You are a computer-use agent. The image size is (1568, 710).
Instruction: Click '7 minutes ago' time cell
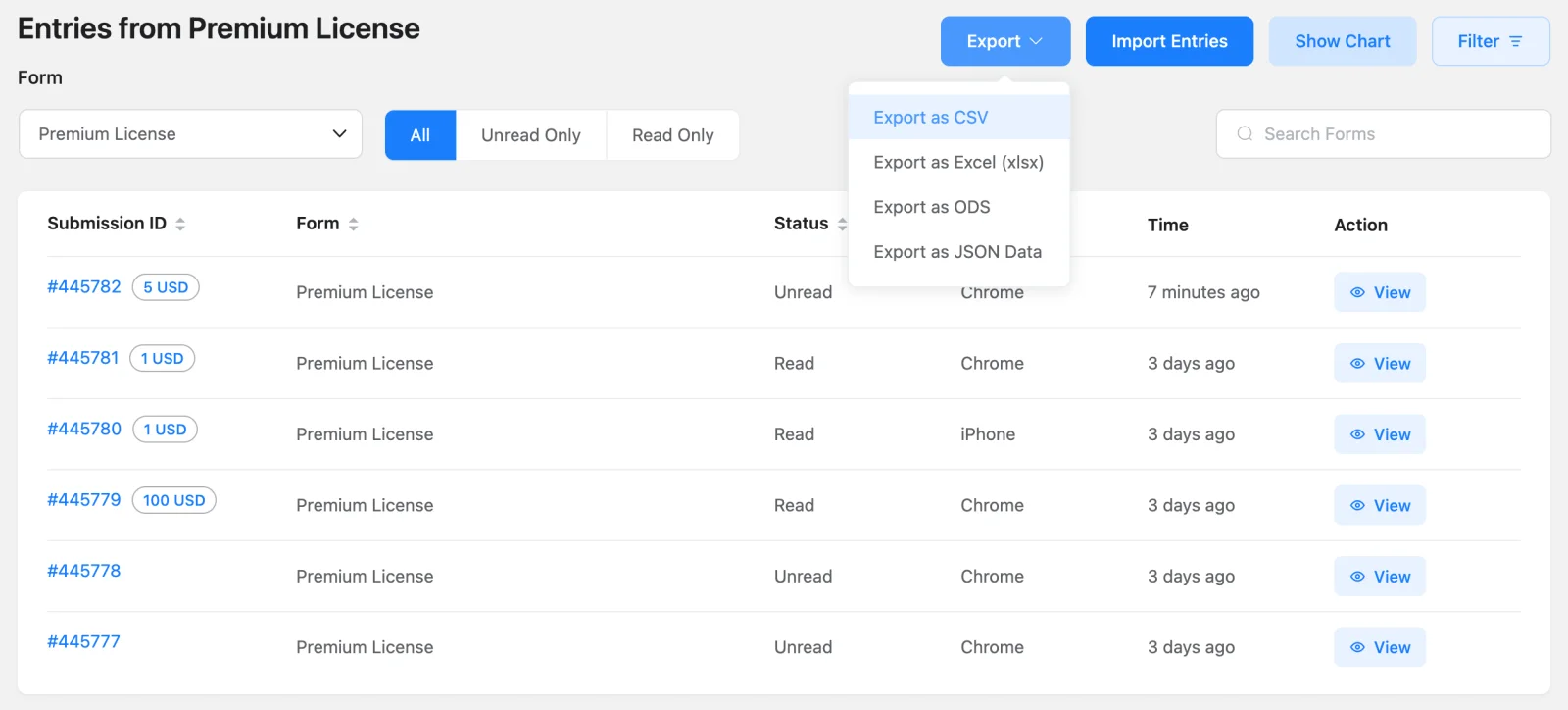tap(1203, 292)
